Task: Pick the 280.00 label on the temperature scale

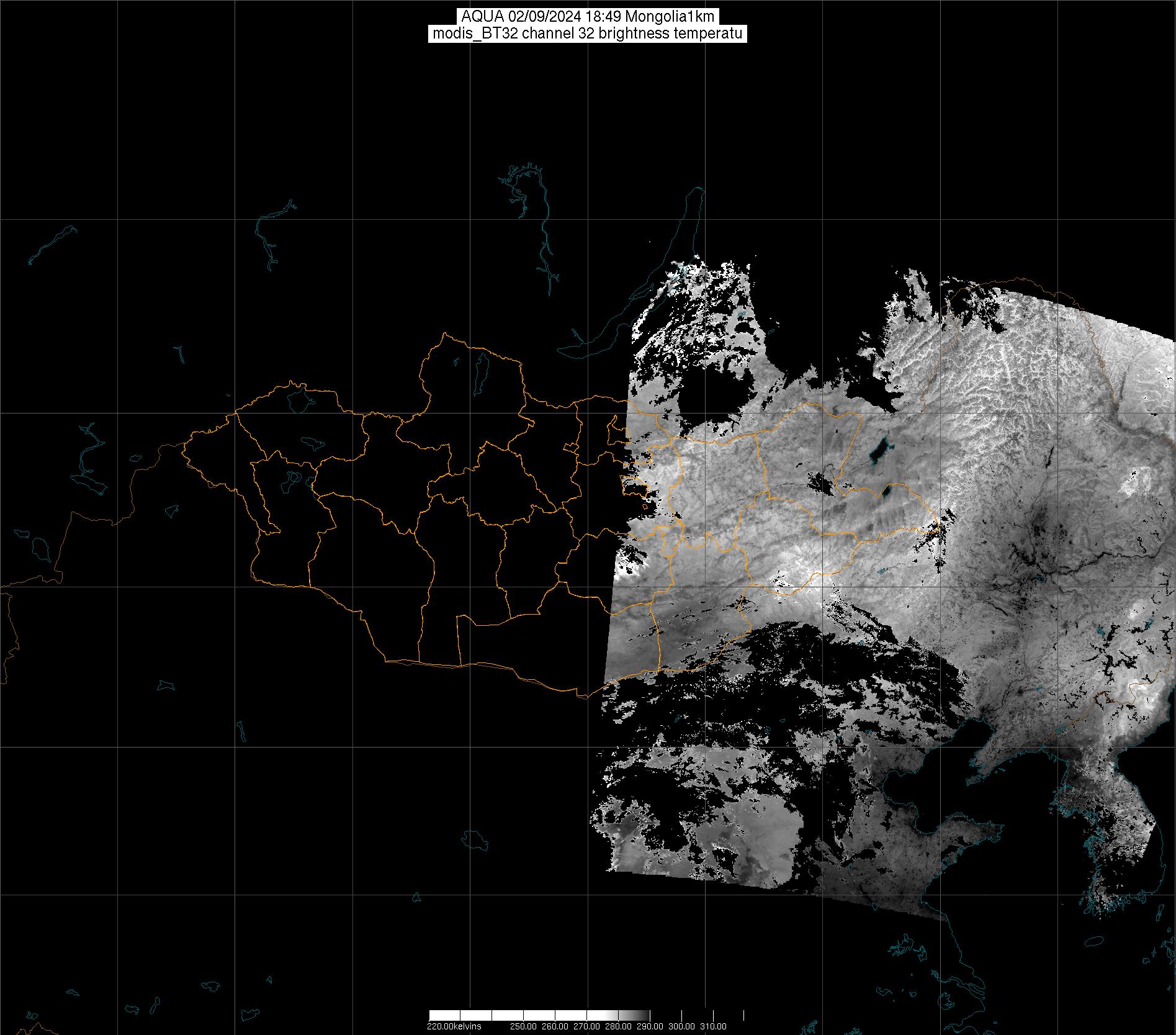Action: (x=618, y=1026)
